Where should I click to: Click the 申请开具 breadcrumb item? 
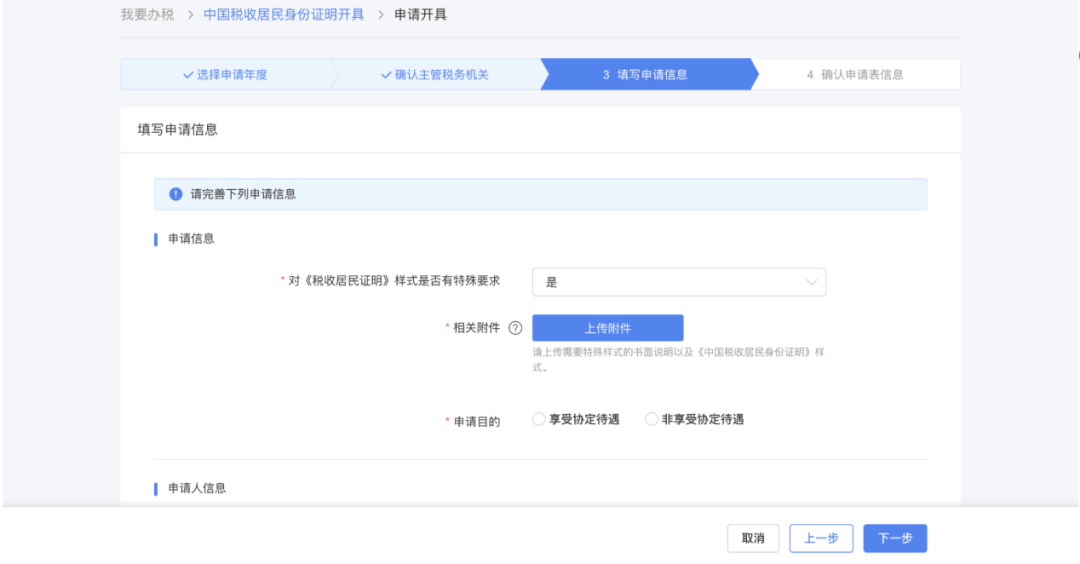(x=420, y=15)
